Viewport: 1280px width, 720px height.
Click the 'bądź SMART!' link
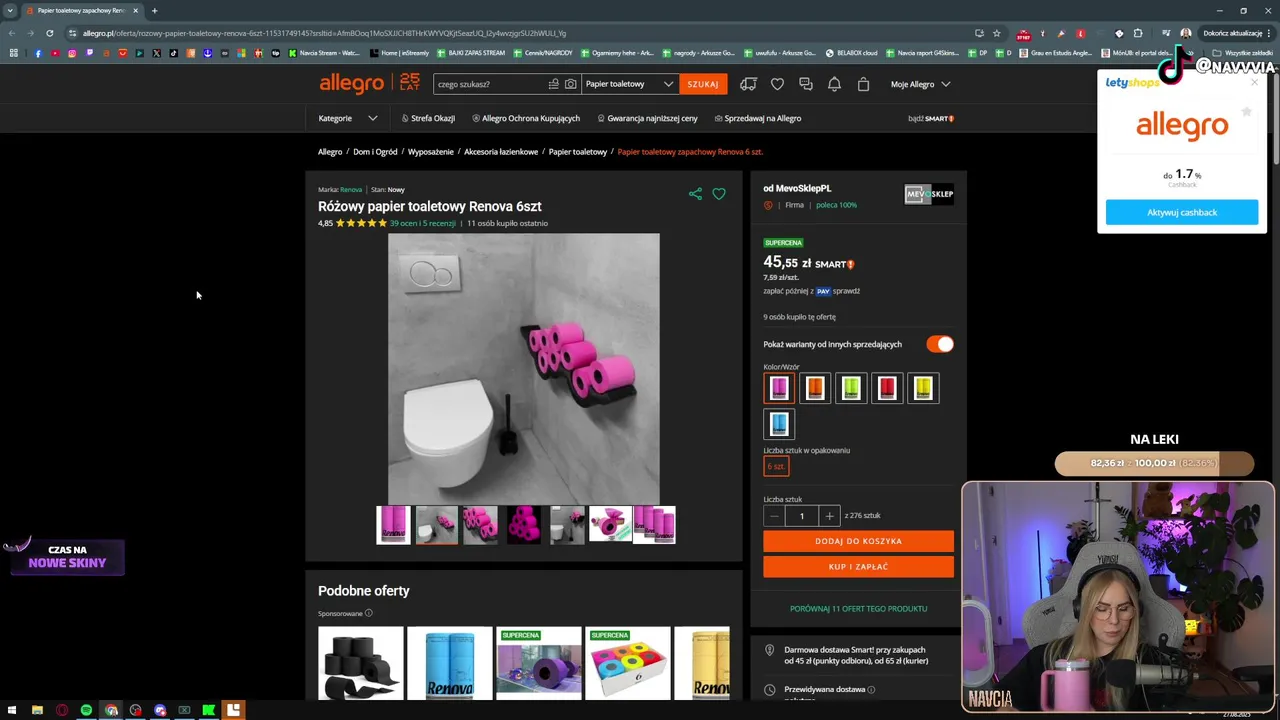click(x=931, y=118)
